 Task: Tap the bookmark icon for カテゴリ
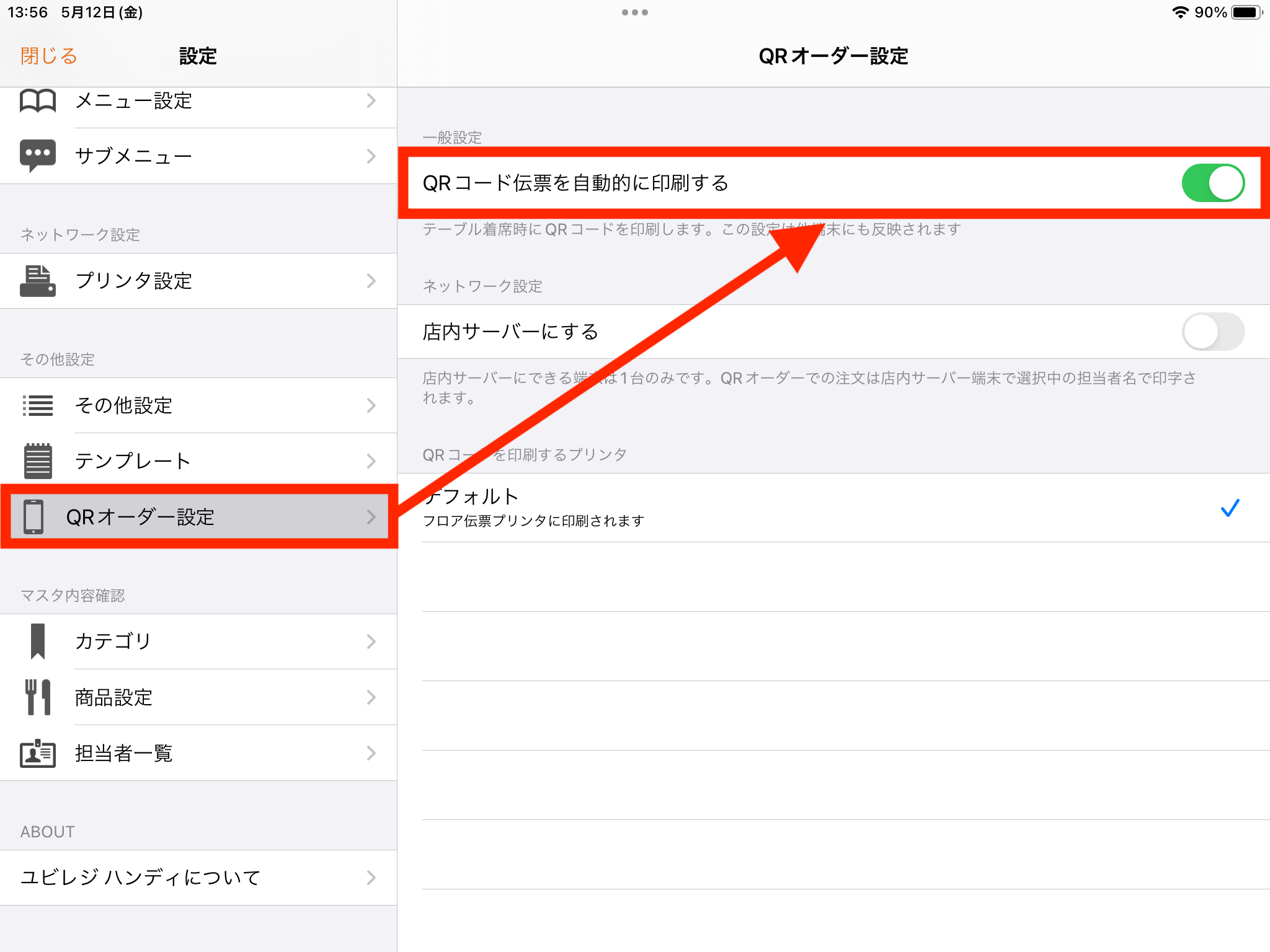click(x=38, y=641)
